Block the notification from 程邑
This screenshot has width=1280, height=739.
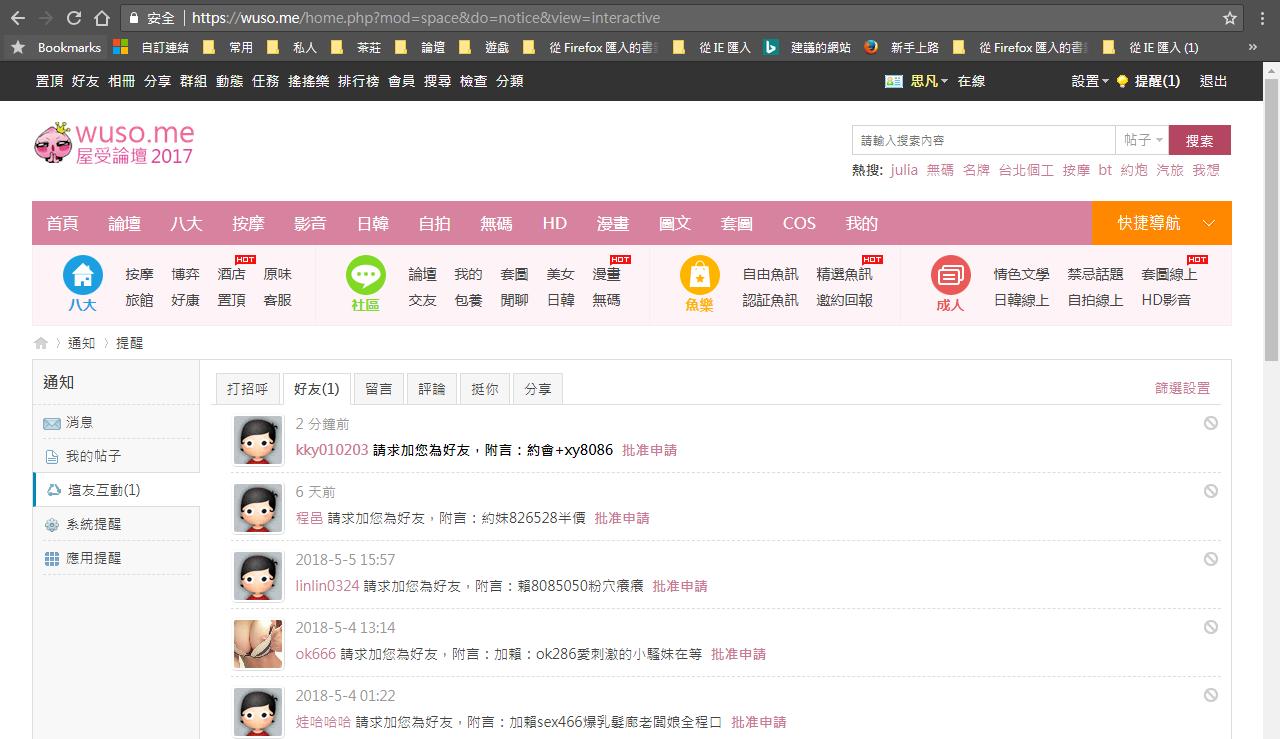(x=1210, y=491)
